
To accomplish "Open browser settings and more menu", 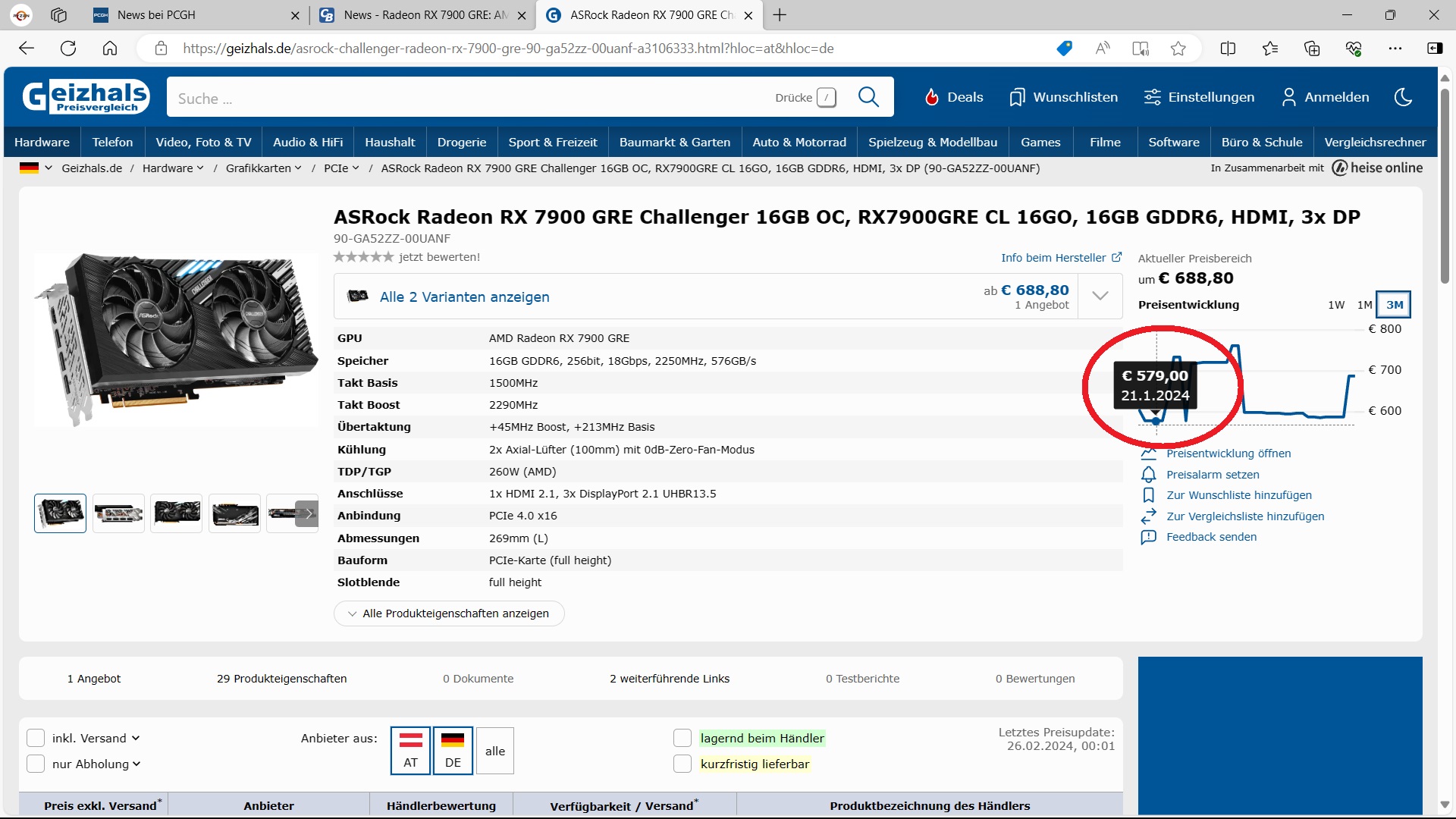I will [1395, 49].
